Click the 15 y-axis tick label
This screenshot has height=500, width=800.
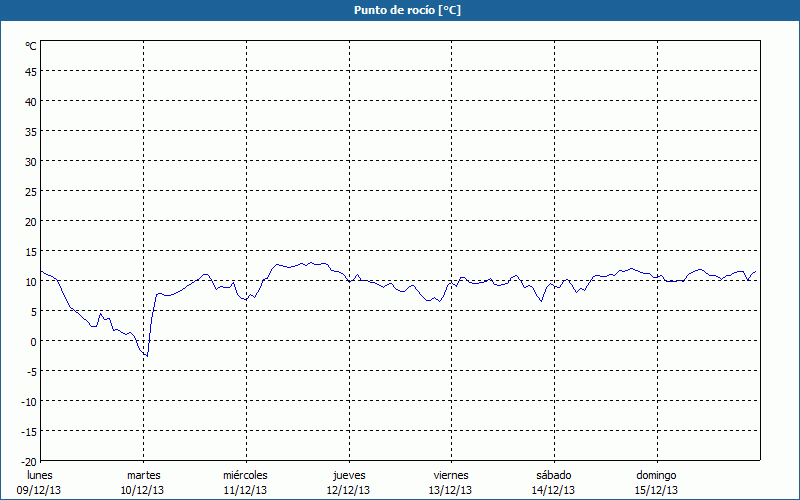(x=30, y=251)
